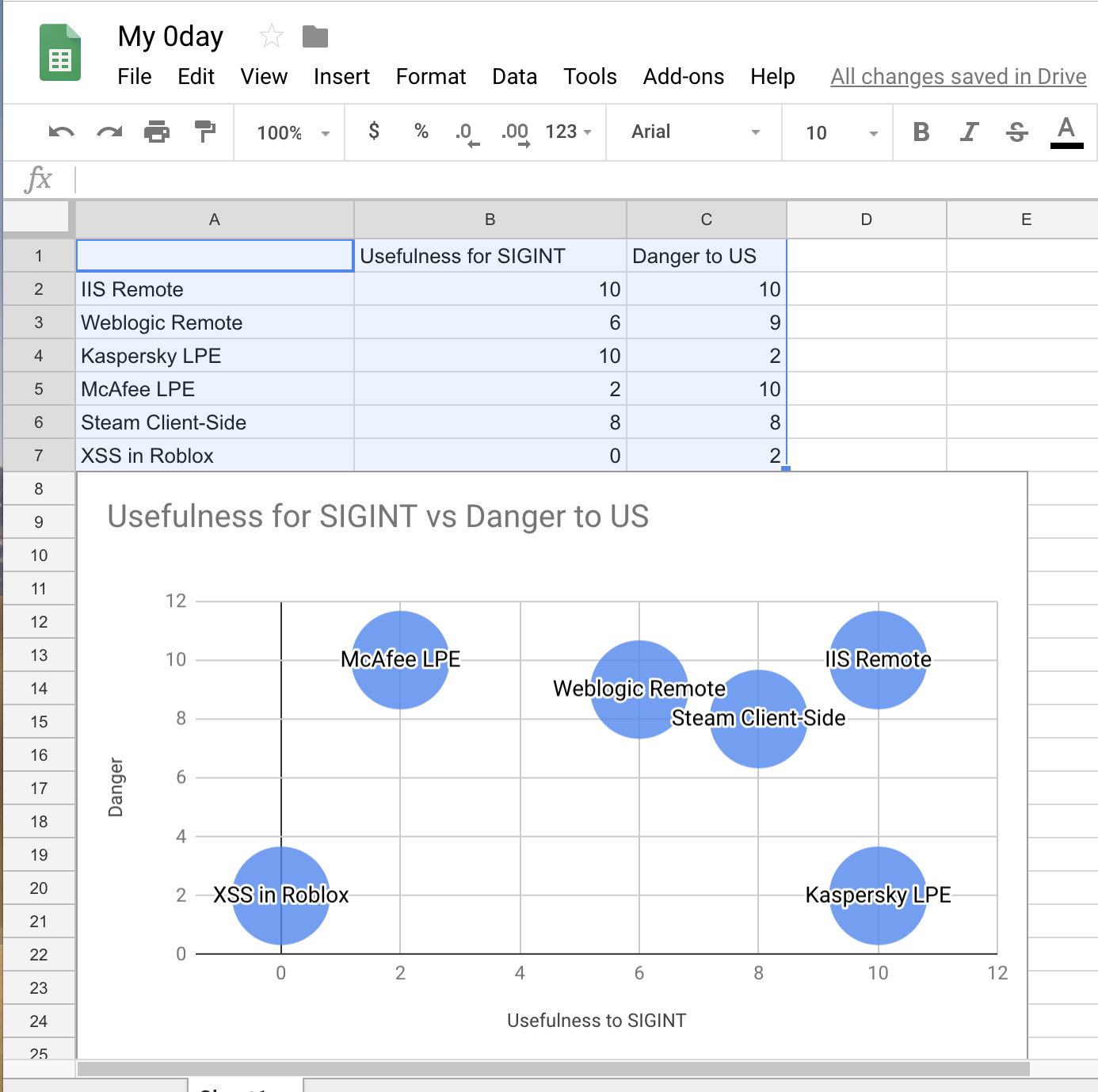The height and width of the screenshot is (1092, 1098).
Task: Click the Undo arrow icon
Action: (x=61, y=132)
